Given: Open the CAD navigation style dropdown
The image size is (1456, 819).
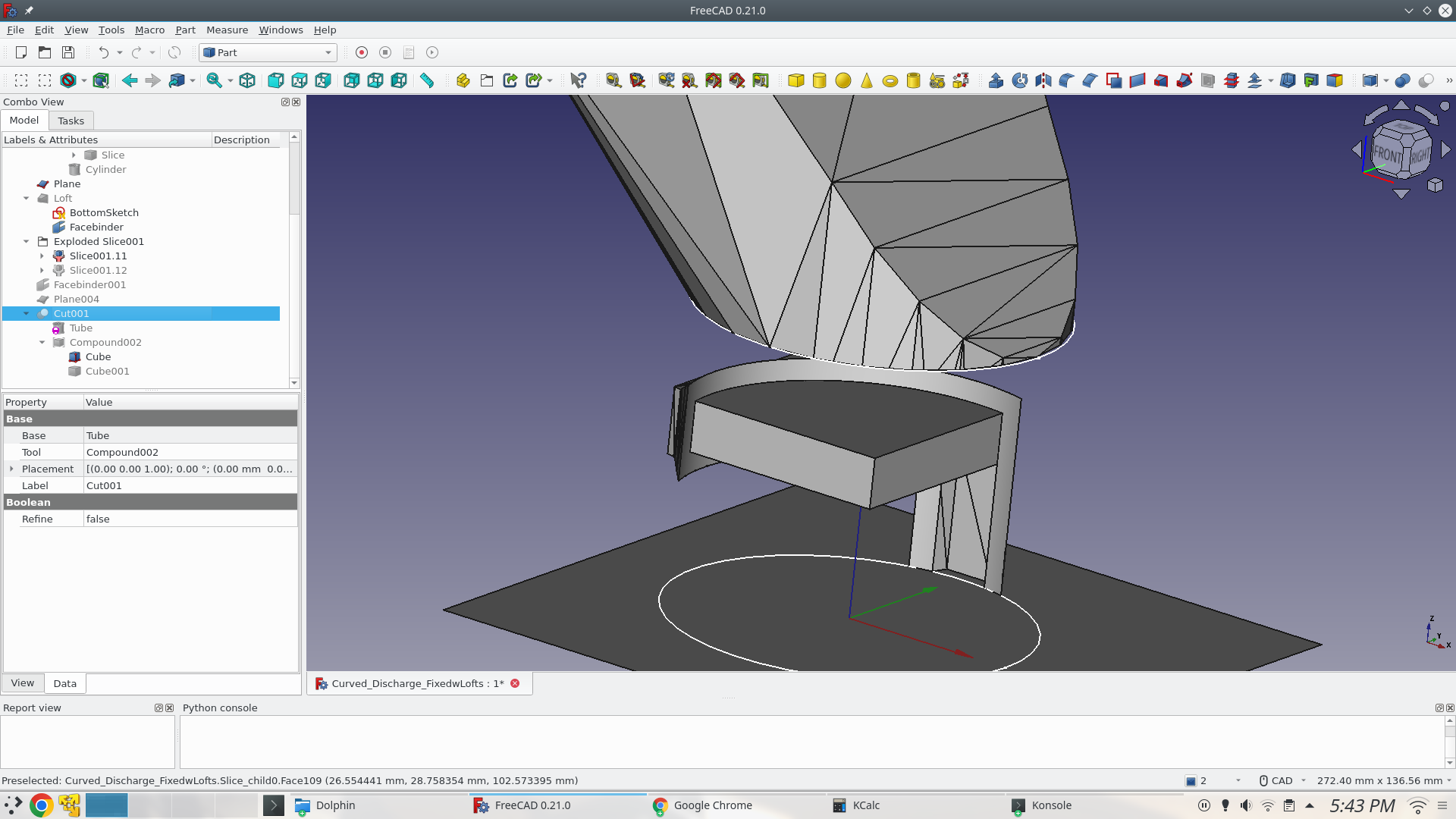Looking at the screenshot, I should click(1283, 780).
